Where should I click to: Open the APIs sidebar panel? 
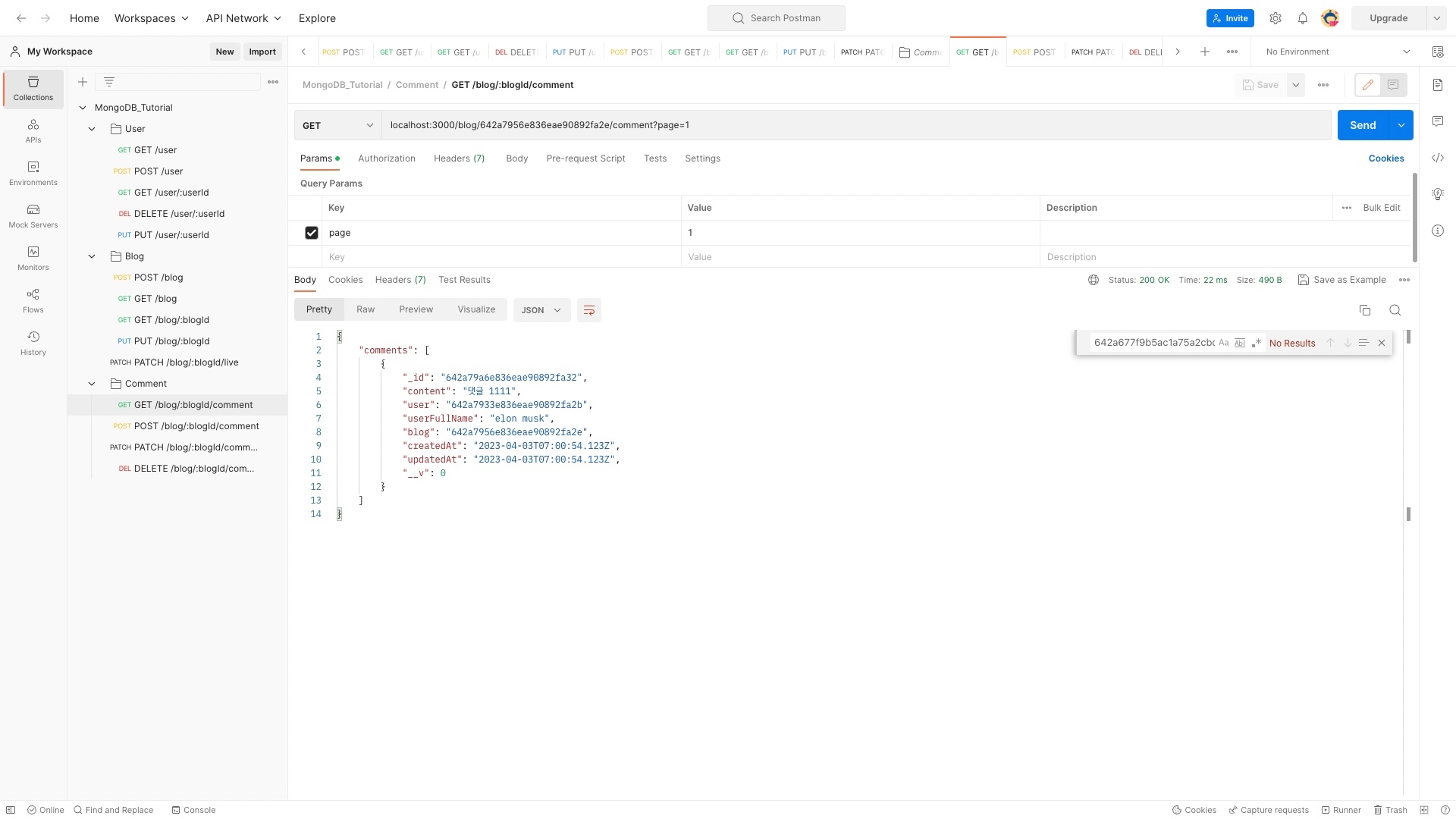tap(33, 131)
